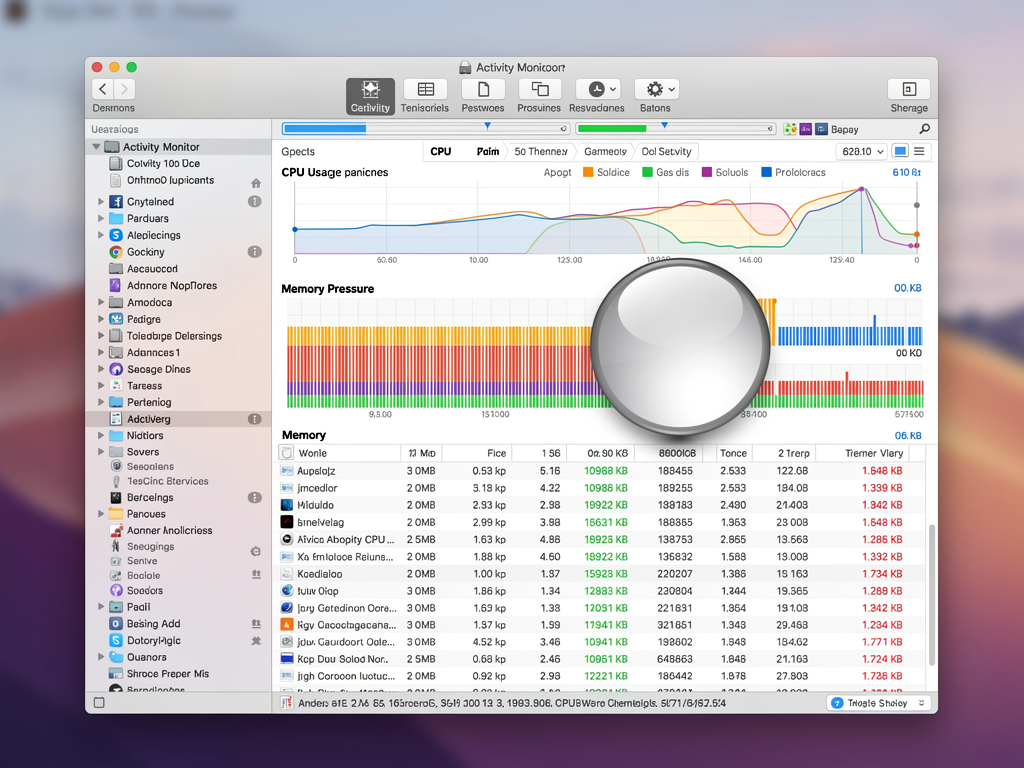The width and height of the screenshot is (1024, 768).
Task: Click info badge on Berceings row
Action: (255, 498)
